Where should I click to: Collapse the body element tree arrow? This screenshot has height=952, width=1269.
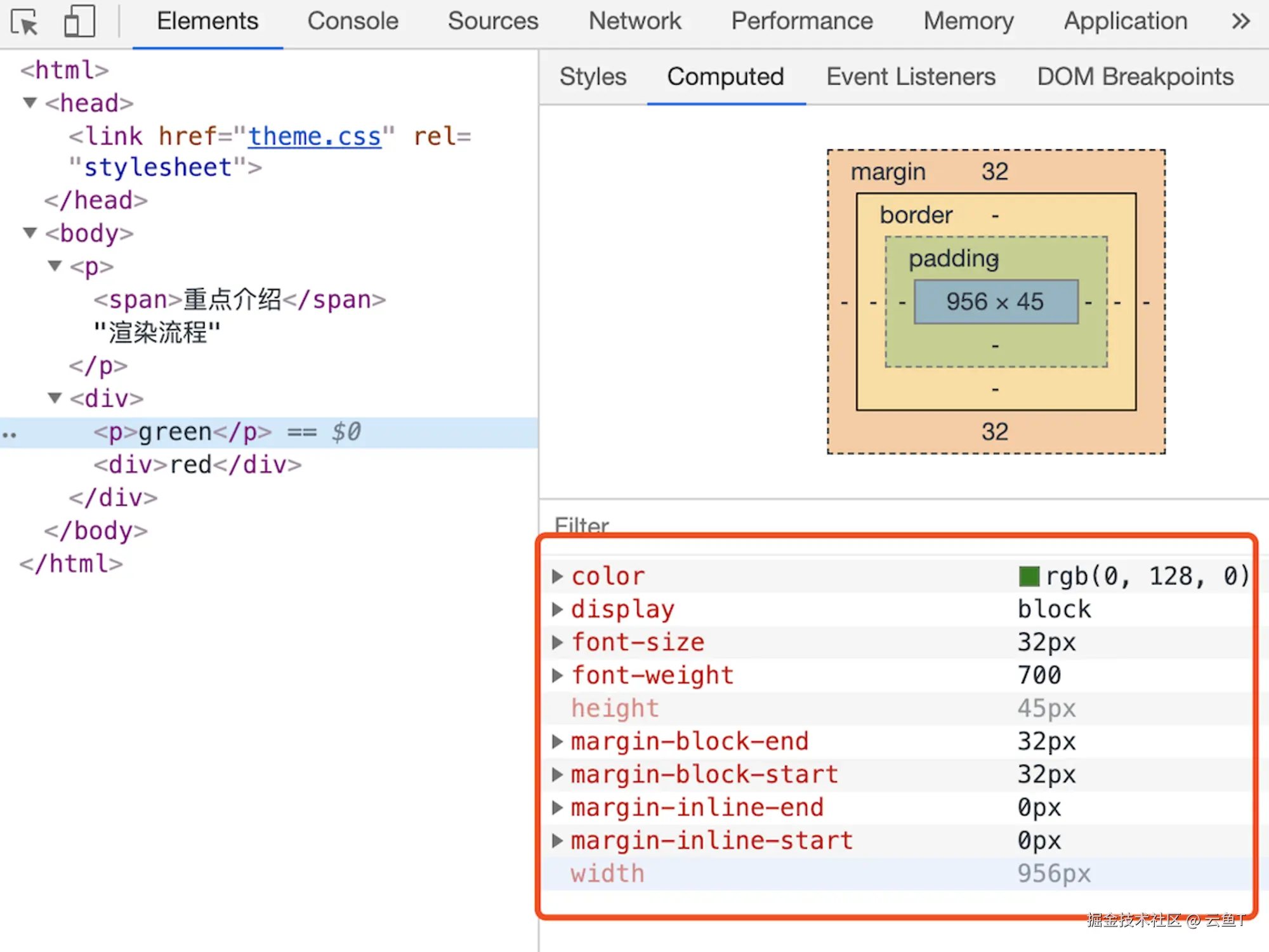(x=29, y=233)
